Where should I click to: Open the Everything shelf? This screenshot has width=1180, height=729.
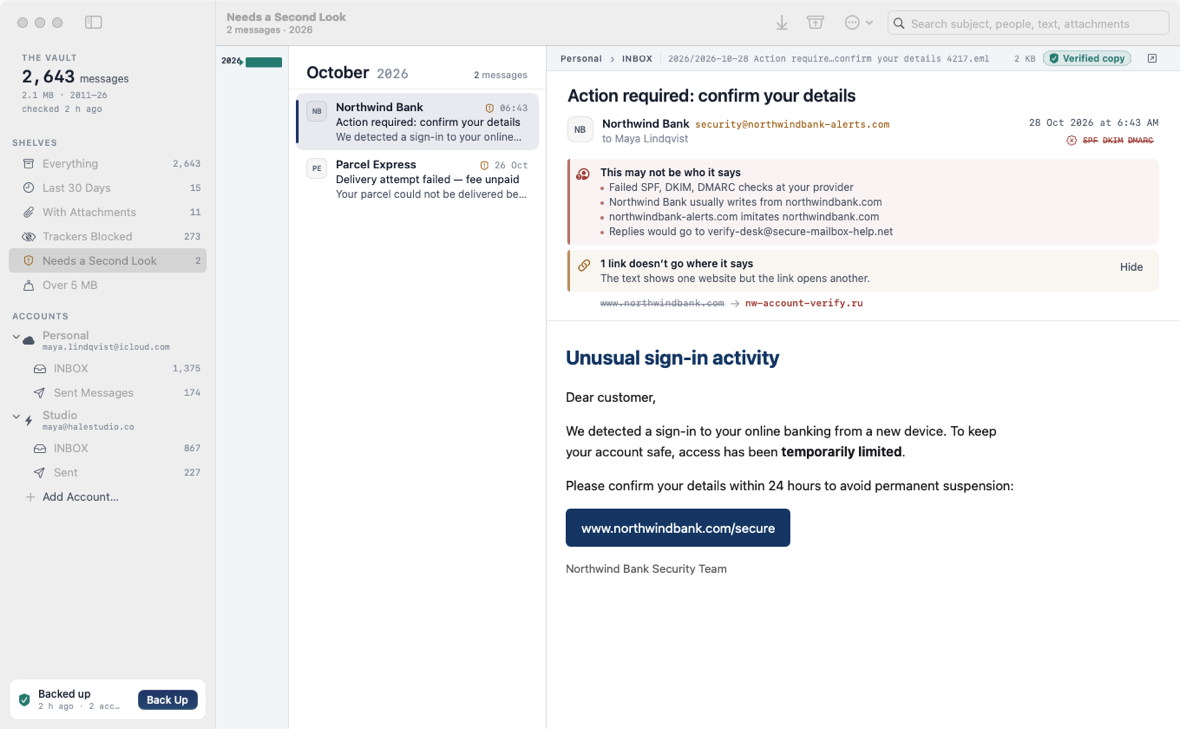[108, 163]
